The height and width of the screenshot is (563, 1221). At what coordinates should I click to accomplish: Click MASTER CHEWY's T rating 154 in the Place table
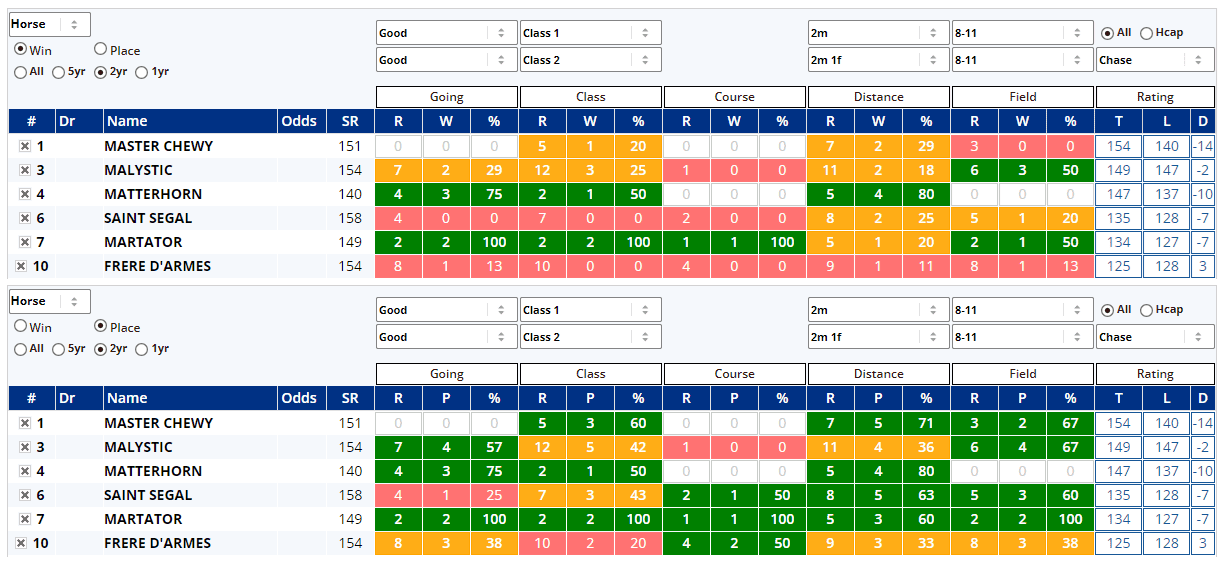click(x=1119, y=423)
